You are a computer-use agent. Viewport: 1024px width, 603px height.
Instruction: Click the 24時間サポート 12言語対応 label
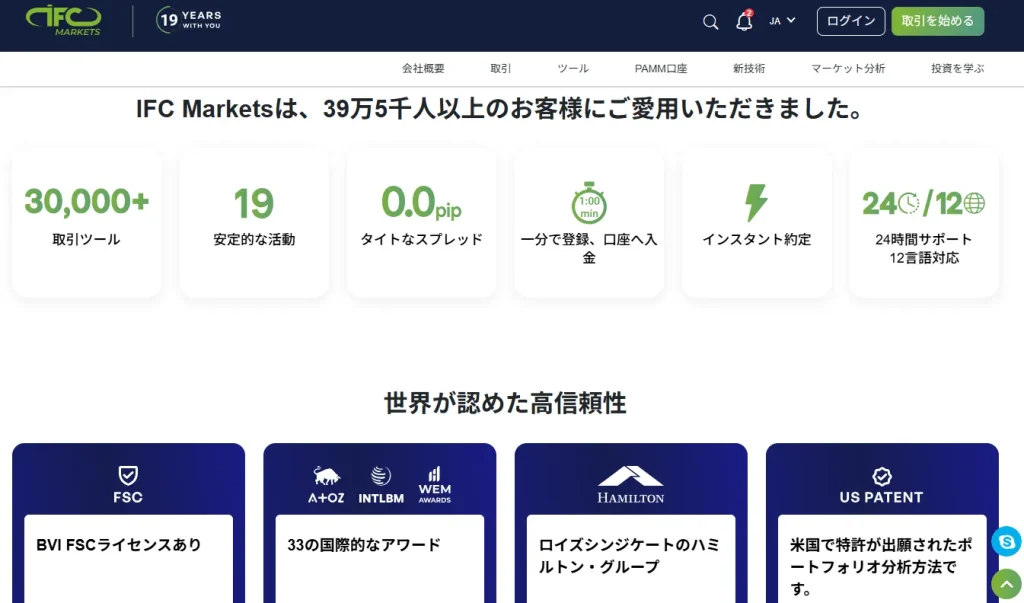tap(924, 248)
